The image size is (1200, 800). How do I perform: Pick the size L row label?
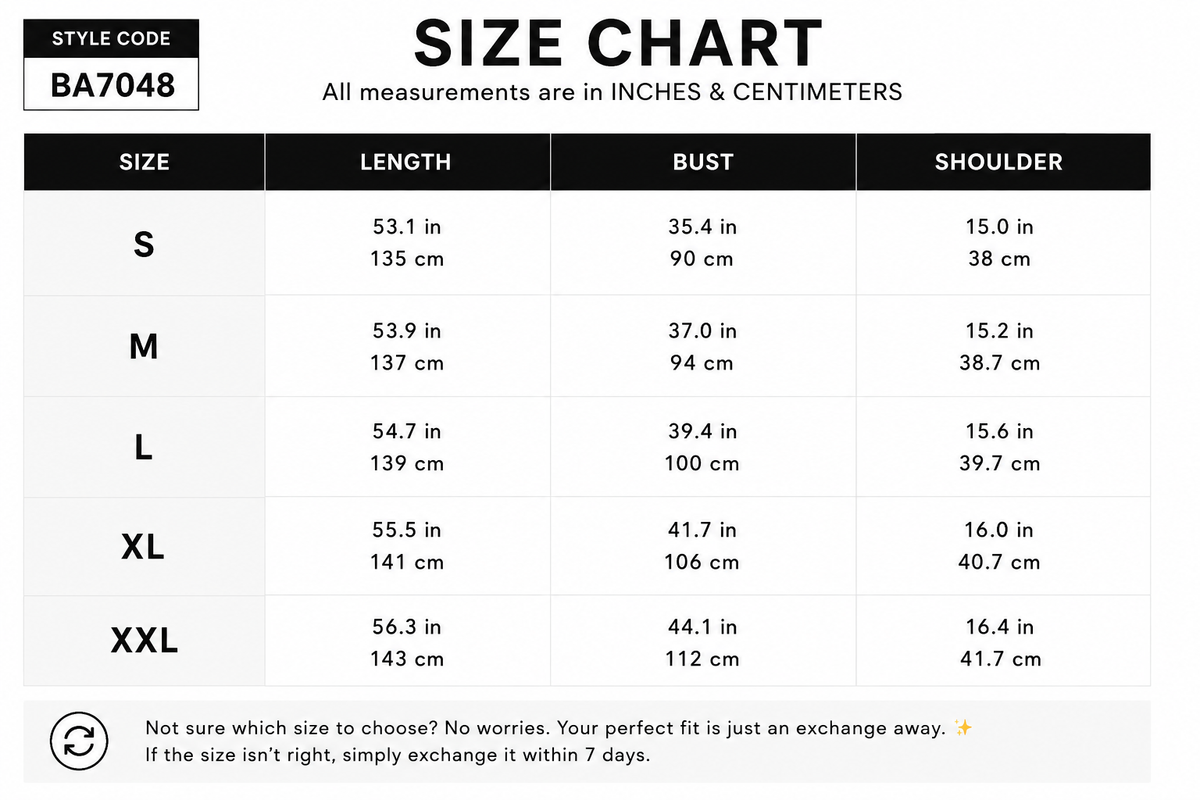144,447
